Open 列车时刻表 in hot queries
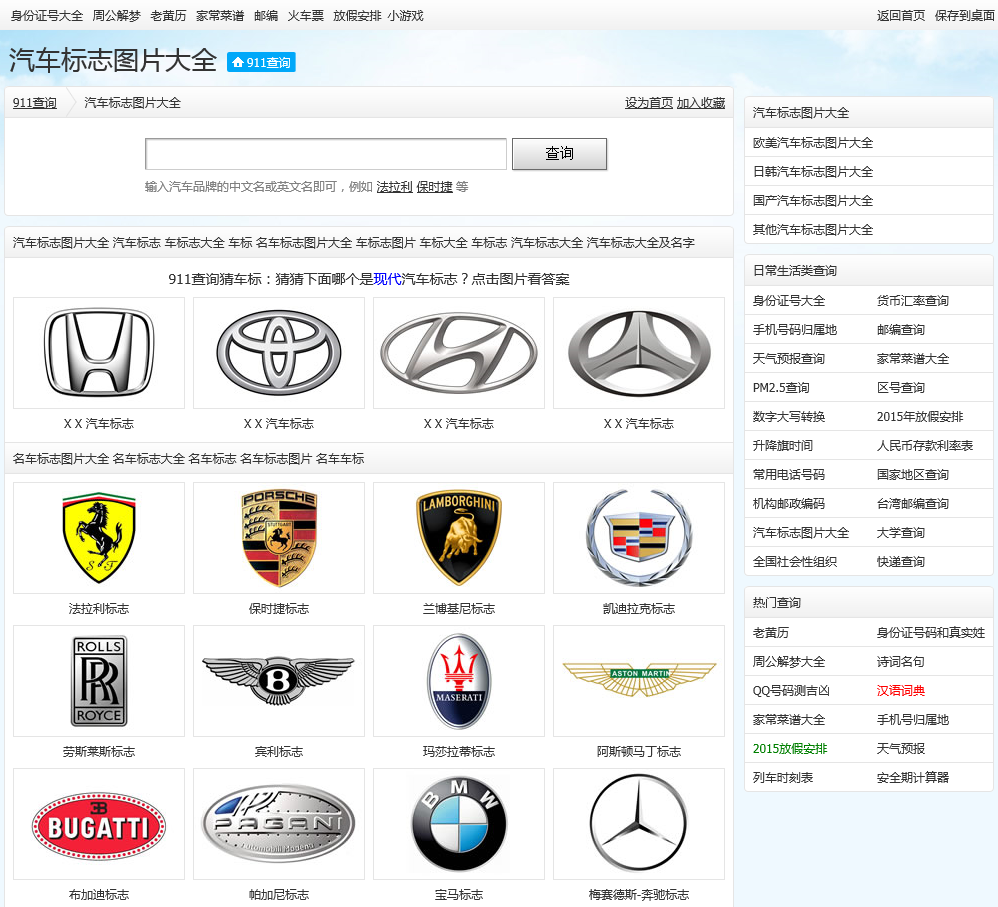This screenshot has height=907, width=998. click(783, 778)
